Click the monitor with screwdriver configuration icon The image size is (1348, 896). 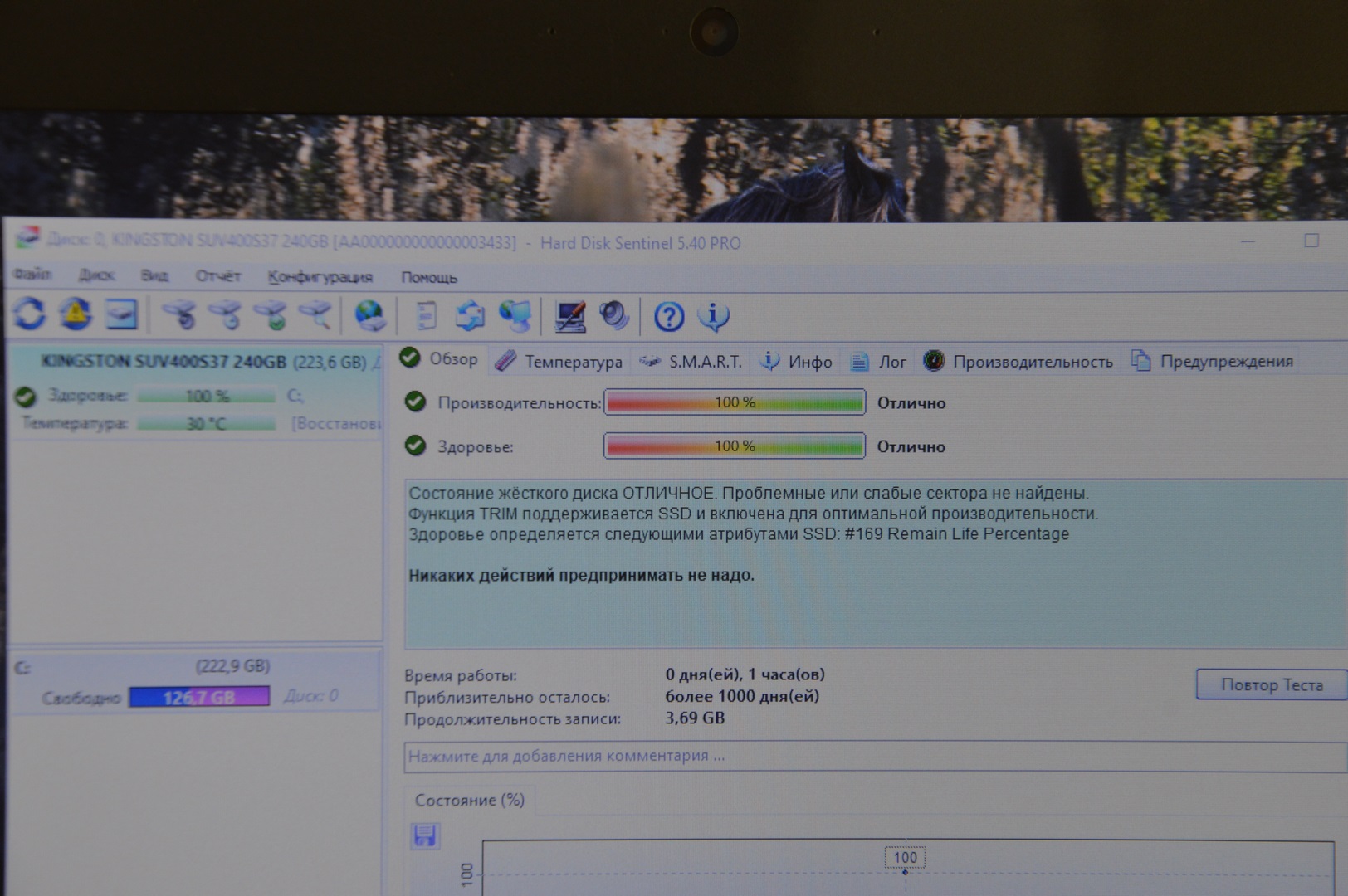click(x=569, y=316)
